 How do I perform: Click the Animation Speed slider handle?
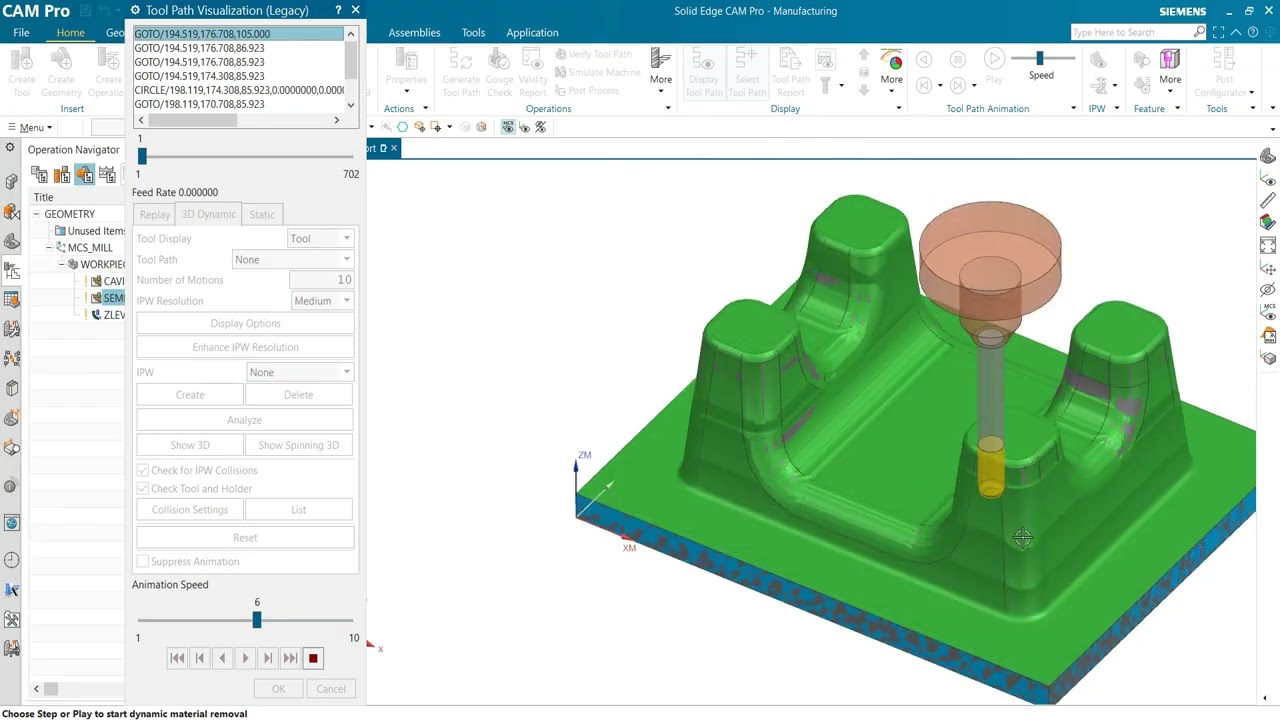tap(257, 620)
